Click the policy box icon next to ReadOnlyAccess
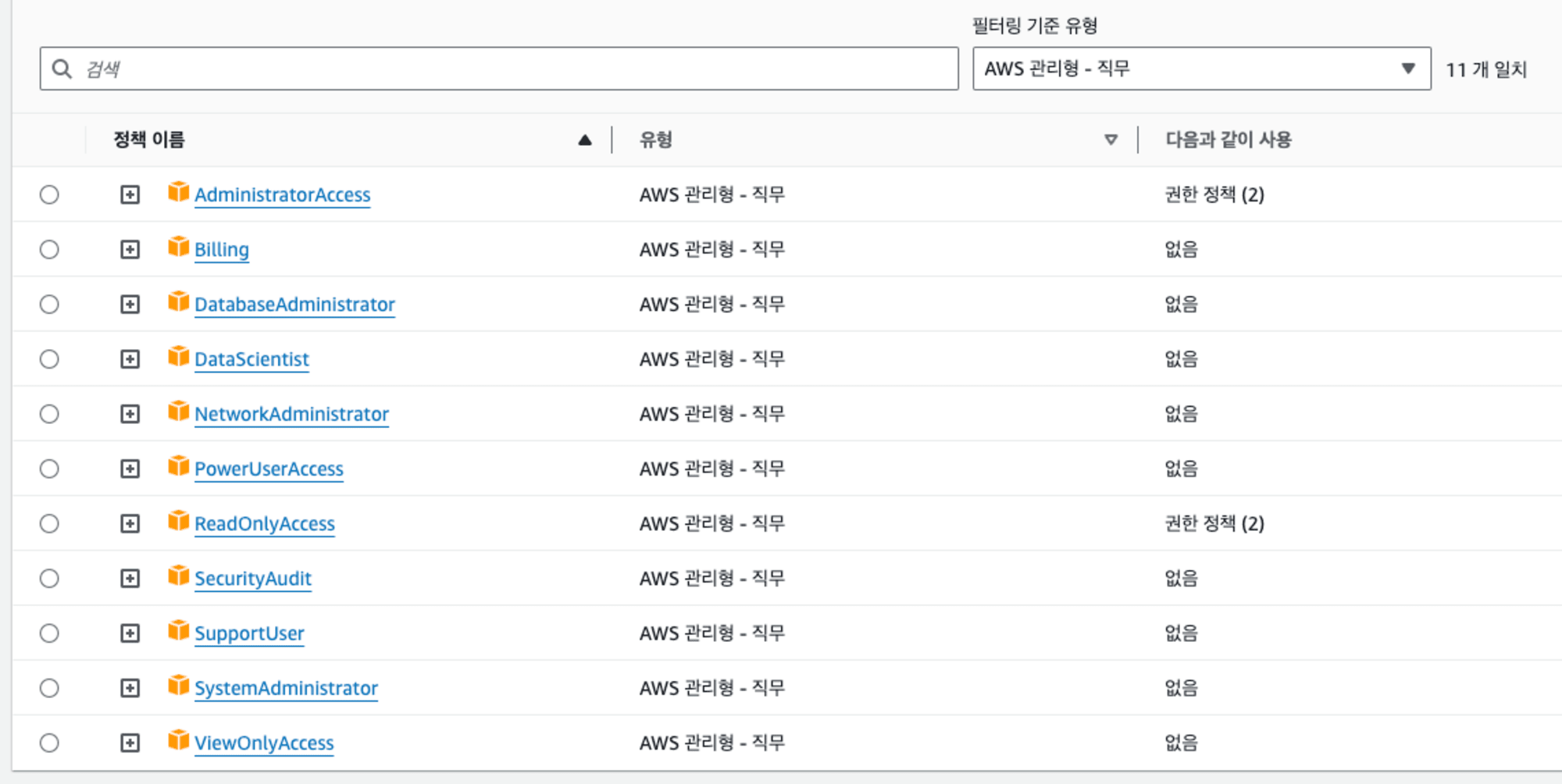 coord(178,521)
